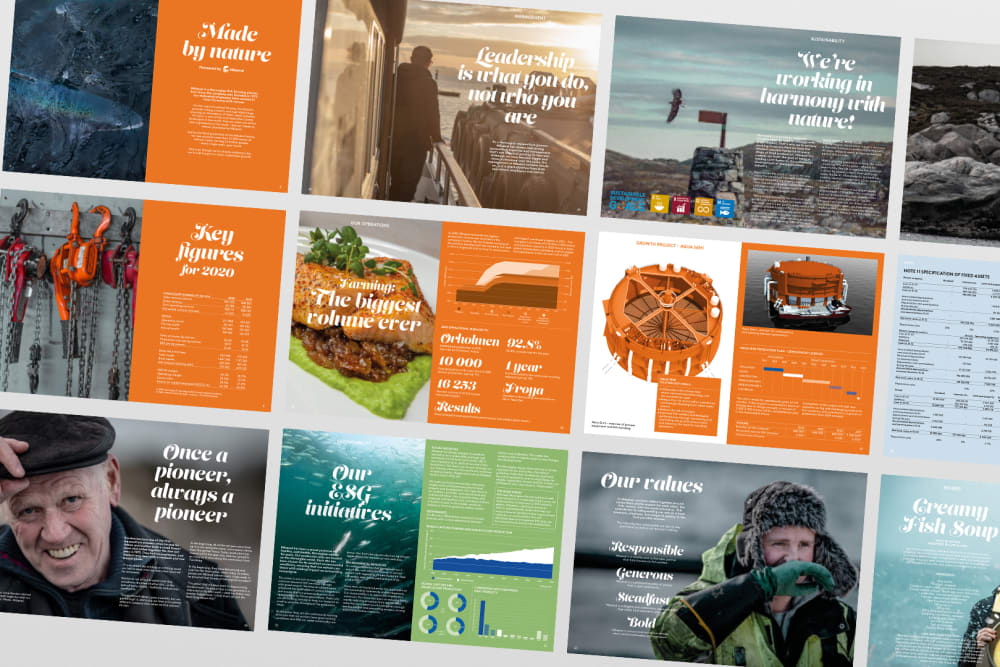
Task: Click the yellow SDG goal icon
Action: point(659,204)
